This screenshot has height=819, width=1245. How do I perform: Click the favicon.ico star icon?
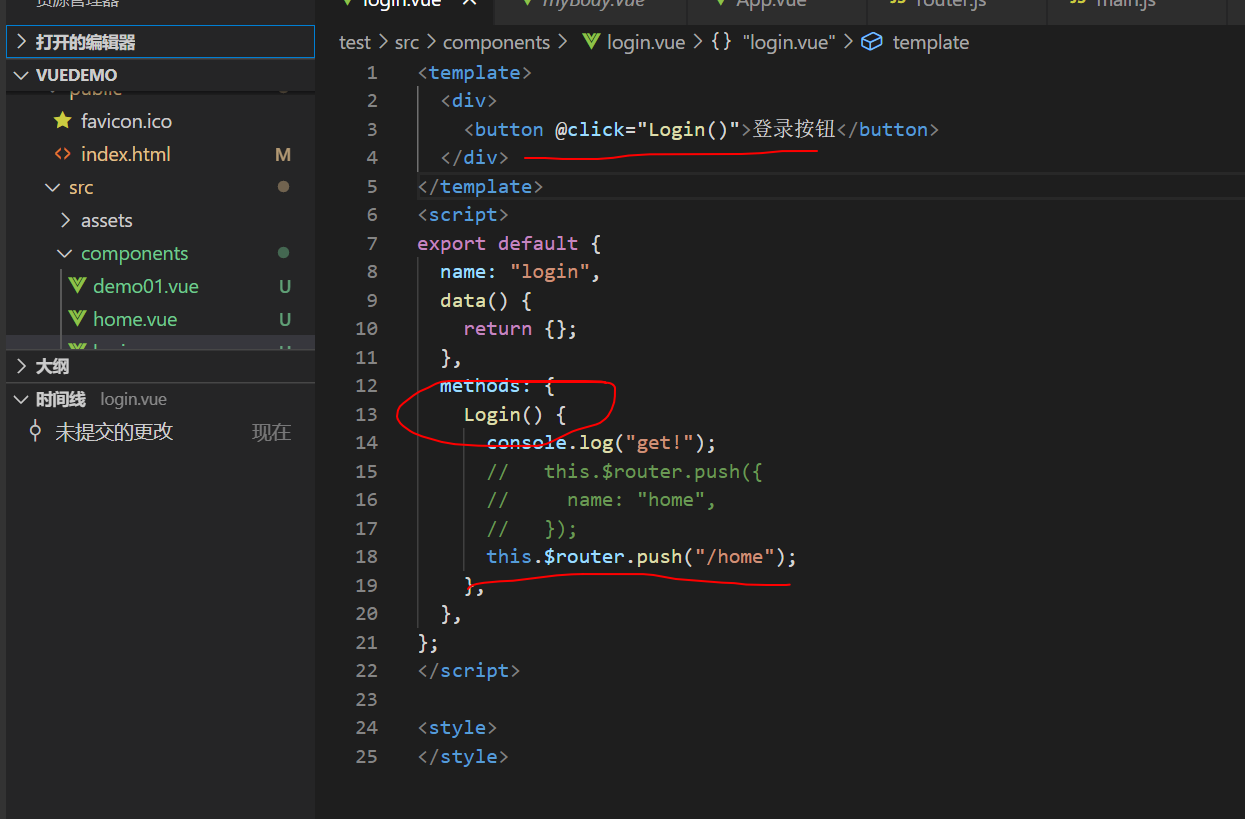(63, 121)
